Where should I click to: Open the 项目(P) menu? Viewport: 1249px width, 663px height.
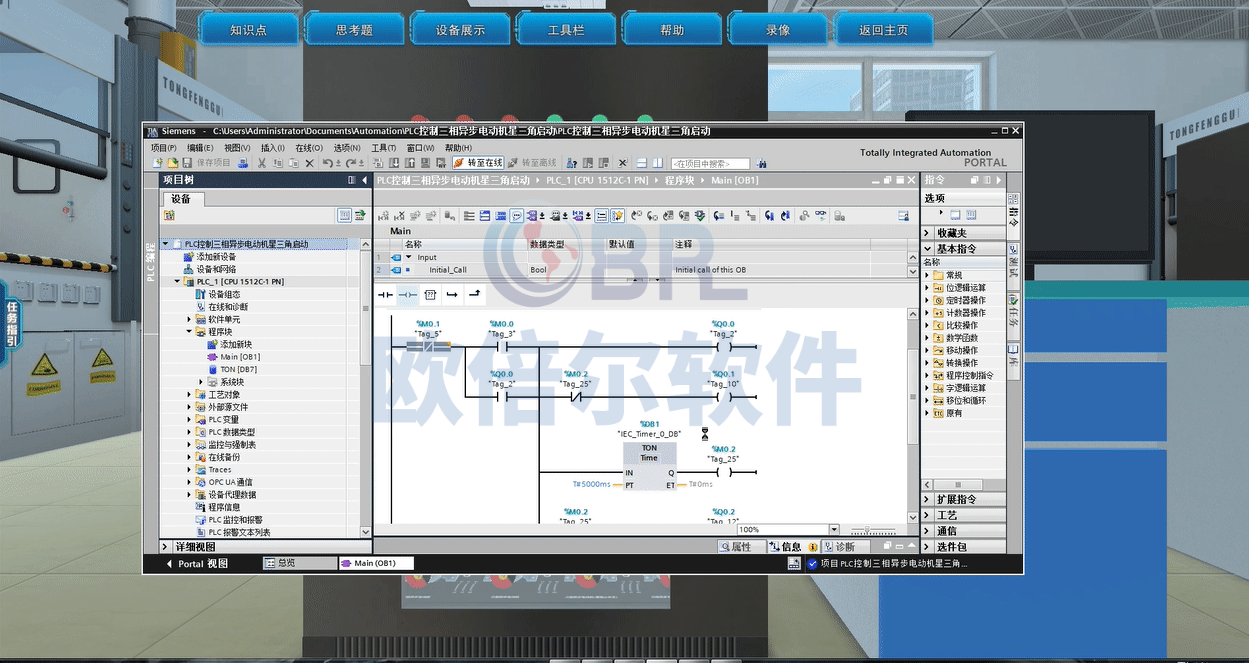click(164, 148)
